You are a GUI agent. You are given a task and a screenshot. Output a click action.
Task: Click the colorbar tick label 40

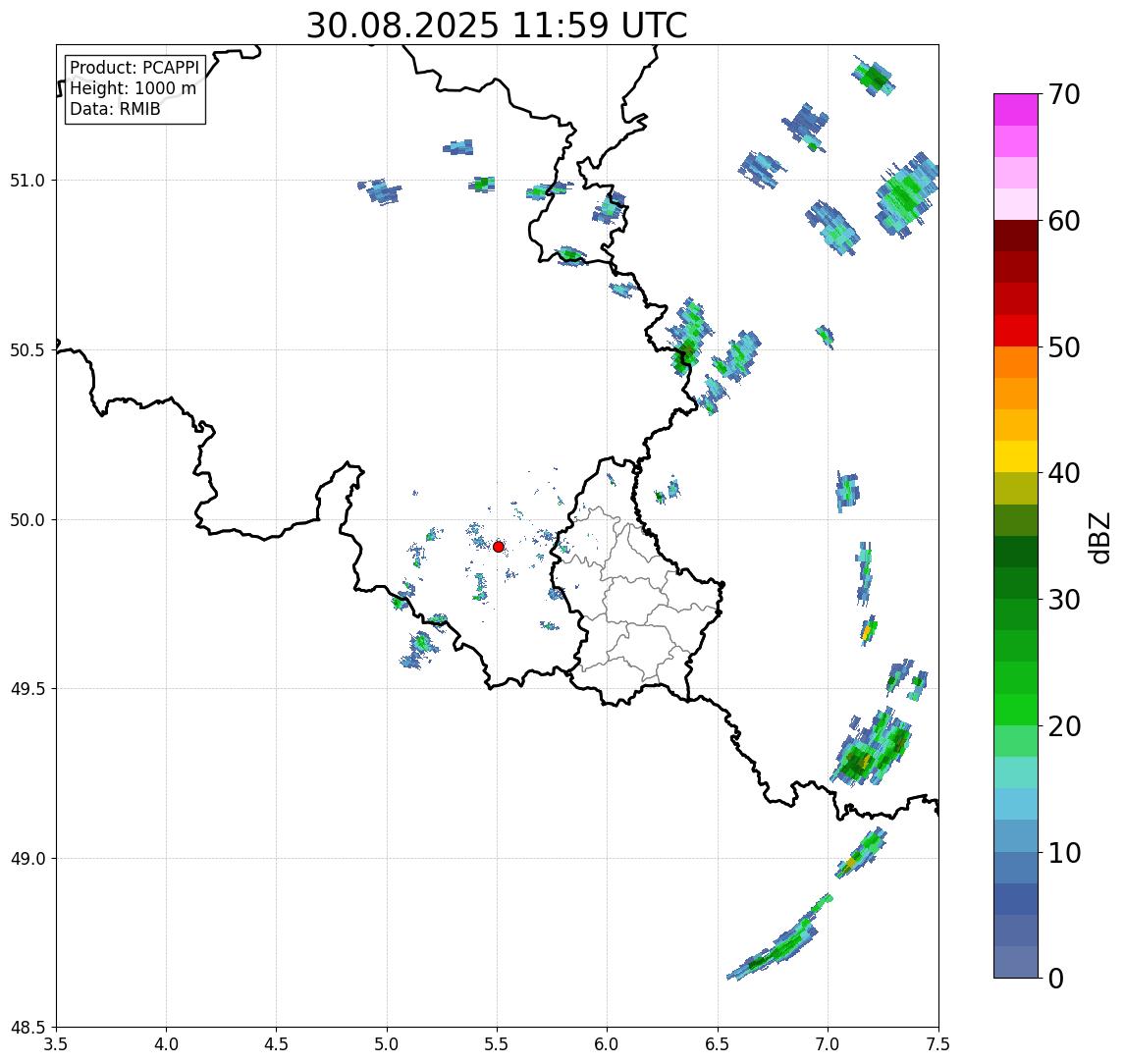[x=1064, y=473]
